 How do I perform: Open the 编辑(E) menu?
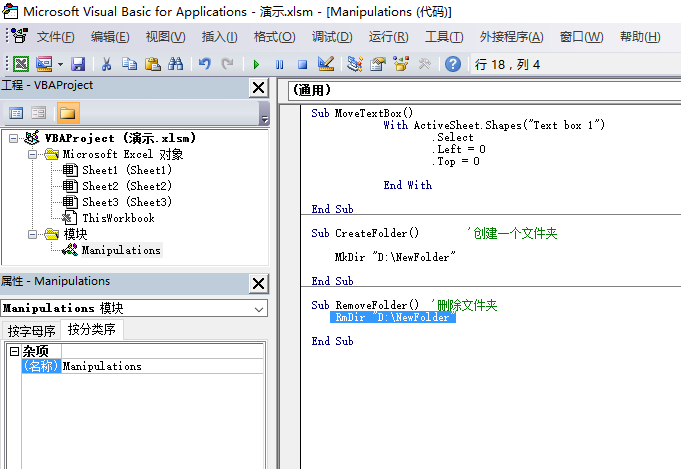pyautogui.click(x=110, y=37)
